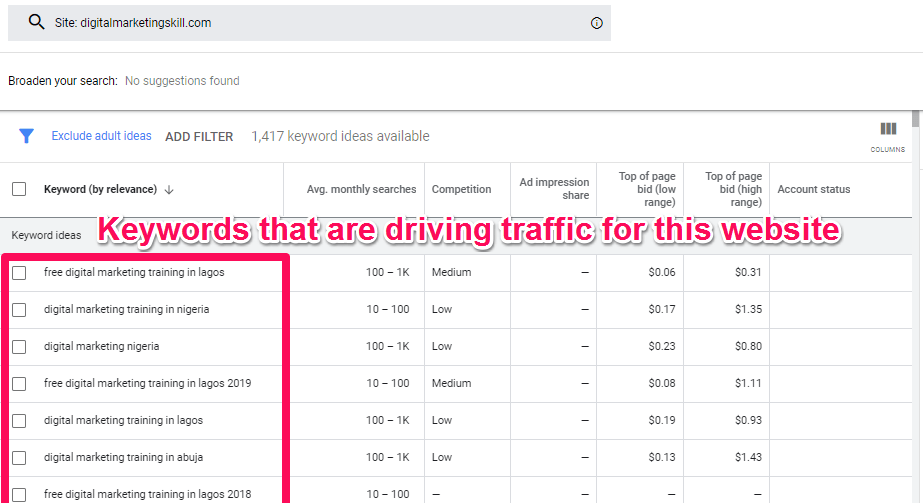Click the ADD FILTER button

point(199,137)
